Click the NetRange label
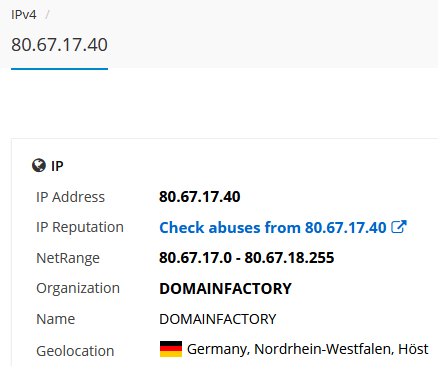Screen dimensions: 438x366 click(68, 258)
